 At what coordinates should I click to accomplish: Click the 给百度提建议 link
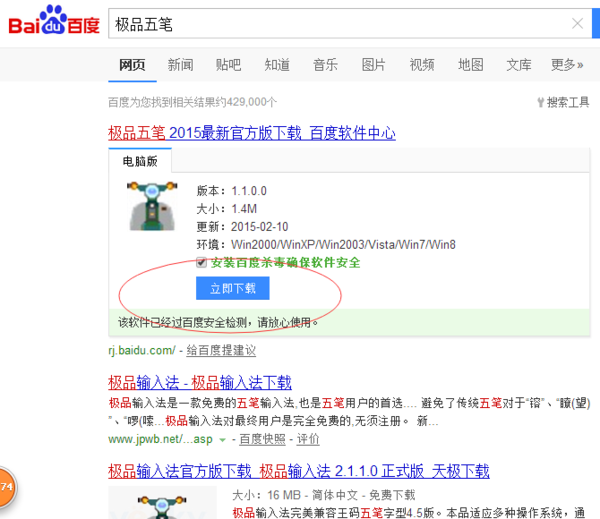[x=221, y=350]
